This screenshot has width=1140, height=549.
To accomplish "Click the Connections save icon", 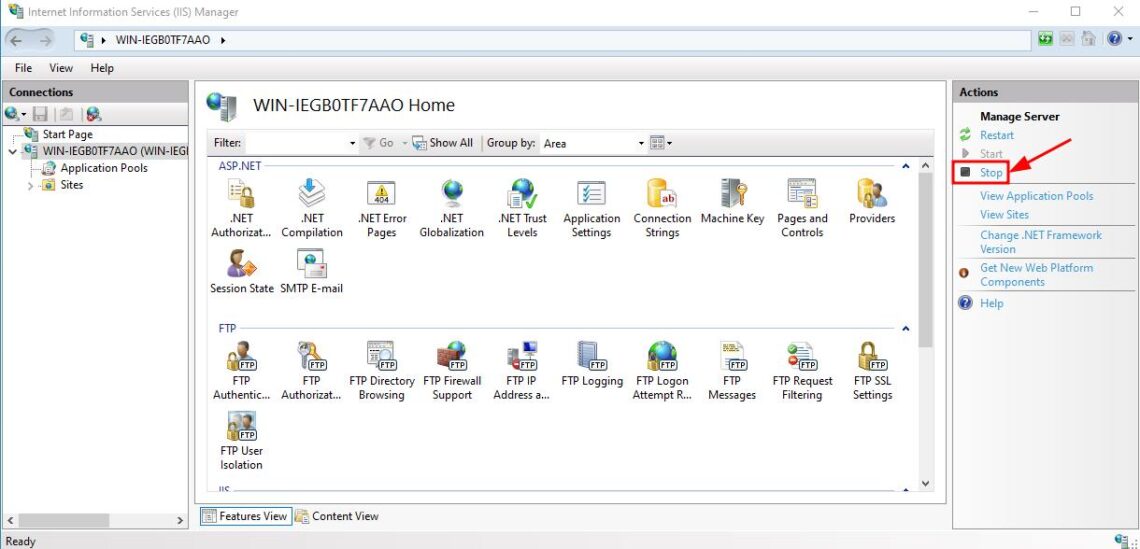I will tap(41, 114).
